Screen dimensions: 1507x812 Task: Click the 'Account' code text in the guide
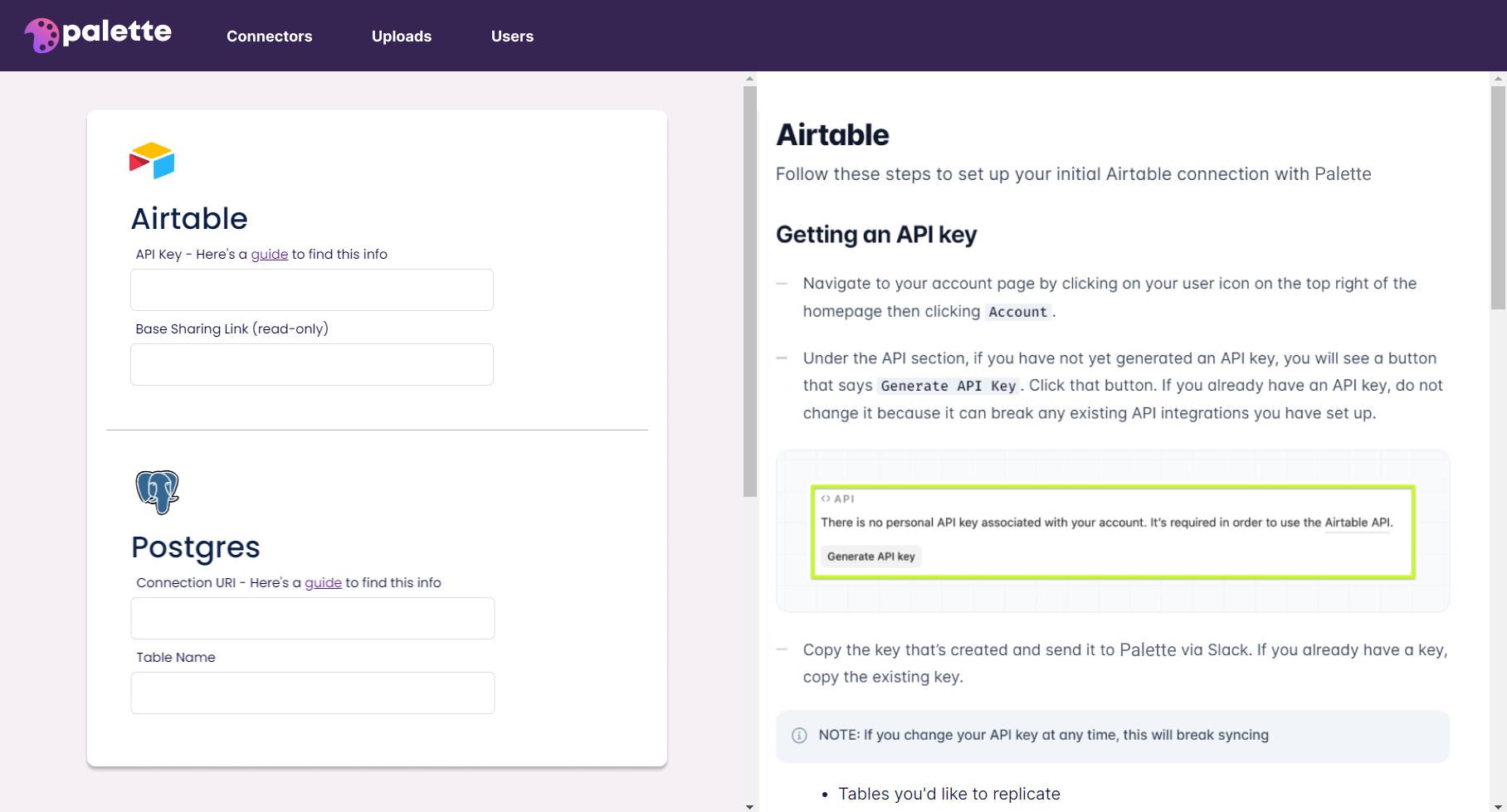click(x=1018, y=312)
